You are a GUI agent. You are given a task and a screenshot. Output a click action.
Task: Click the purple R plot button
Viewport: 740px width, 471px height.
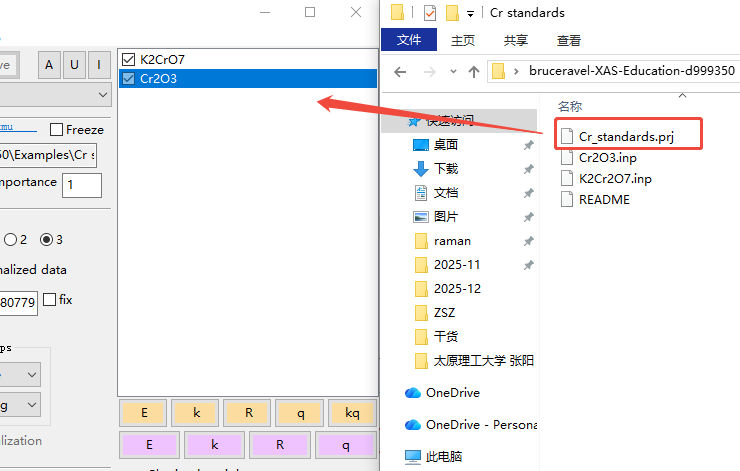click(x=280, y=445)
